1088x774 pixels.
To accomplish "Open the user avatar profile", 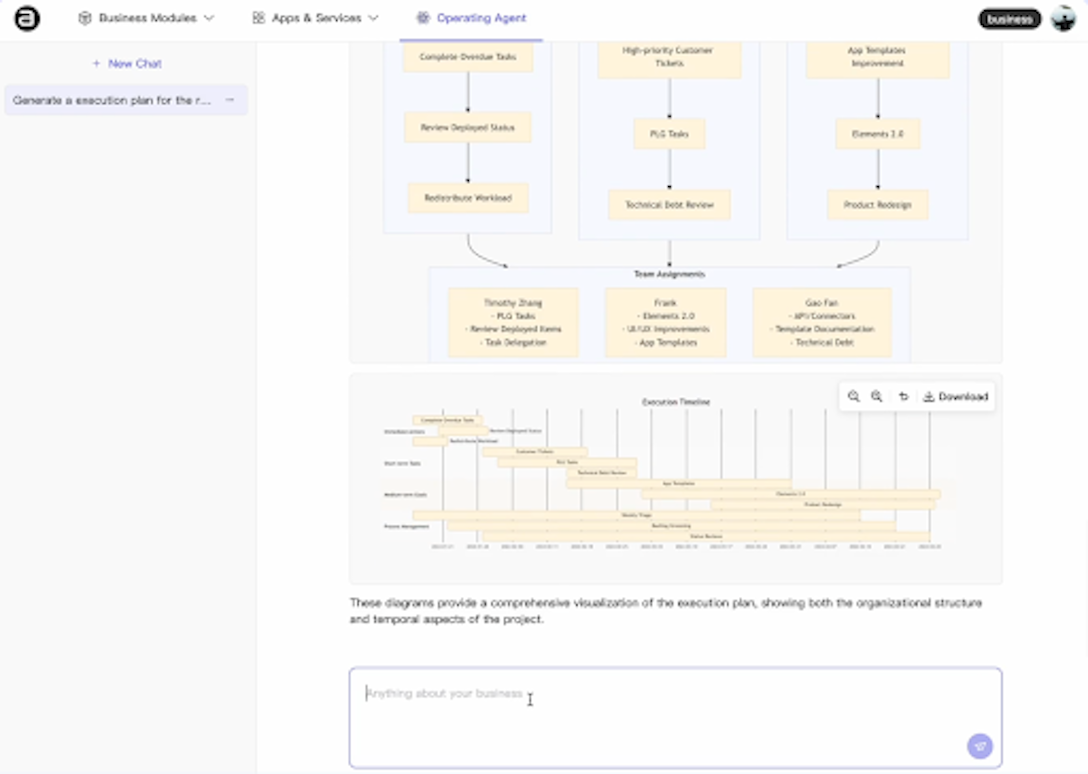I will [x=1062, y=18].
